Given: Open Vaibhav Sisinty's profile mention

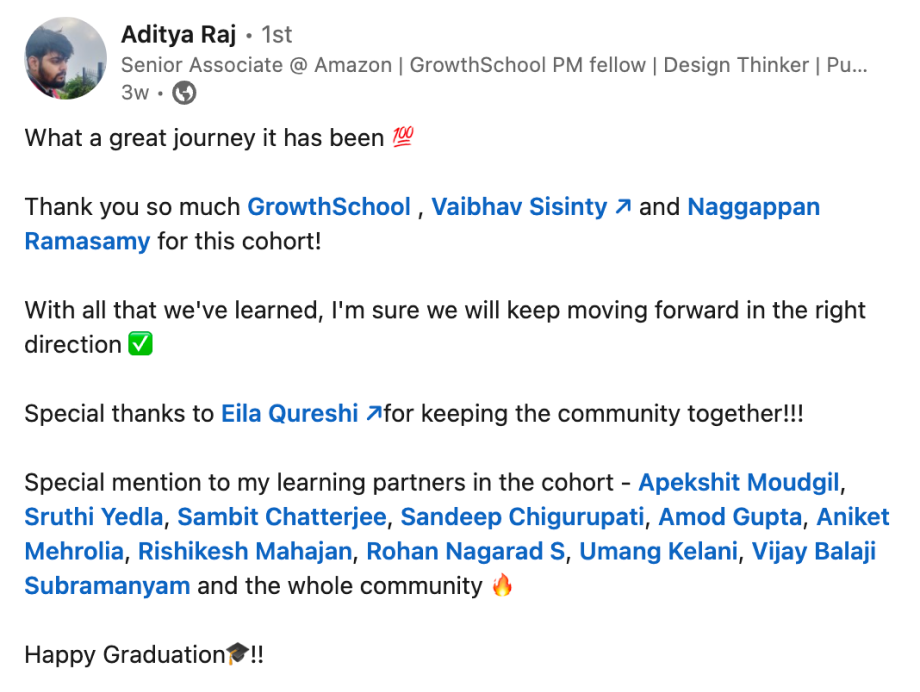Looking at the screenshot, I should coord(519,207).
